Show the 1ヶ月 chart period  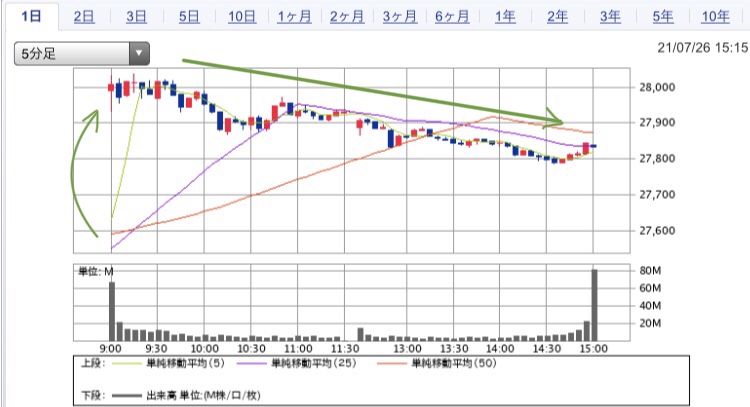tap(294, 17)
